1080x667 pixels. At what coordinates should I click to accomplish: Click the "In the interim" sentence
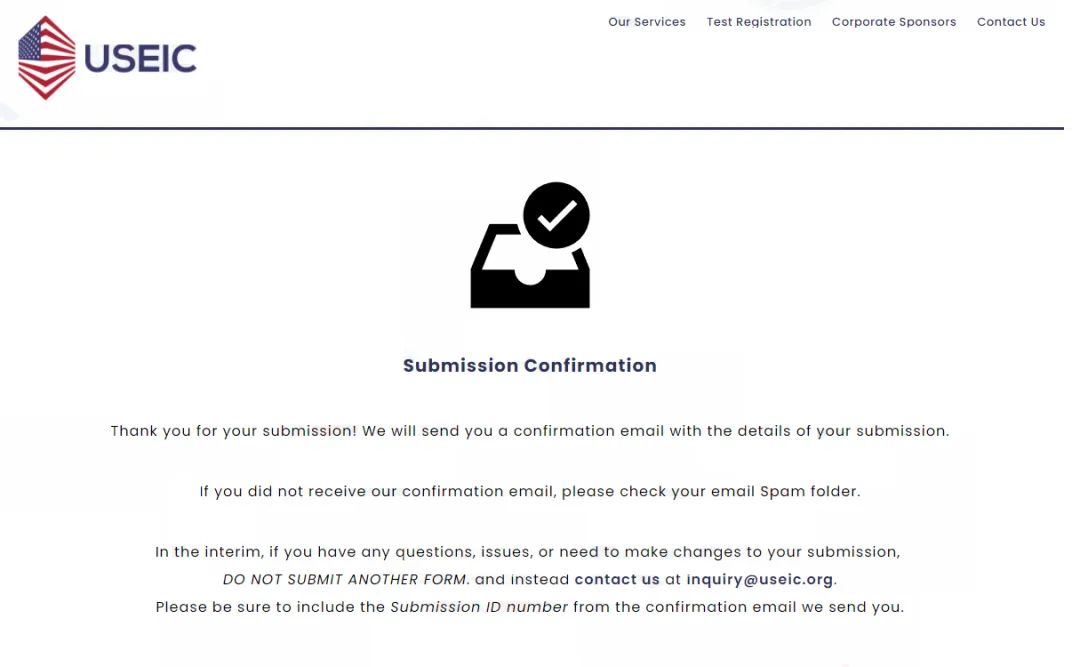point(528,552)
